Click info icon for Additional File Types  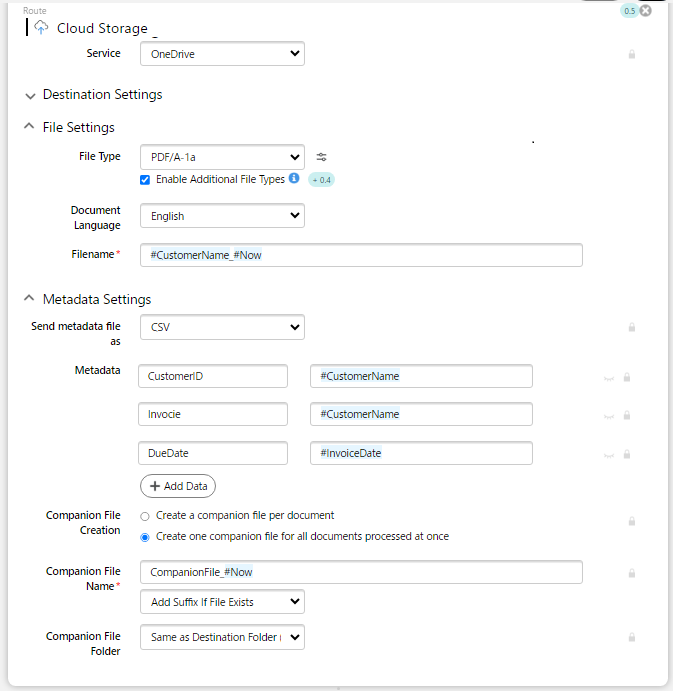[x=294, y=178]
